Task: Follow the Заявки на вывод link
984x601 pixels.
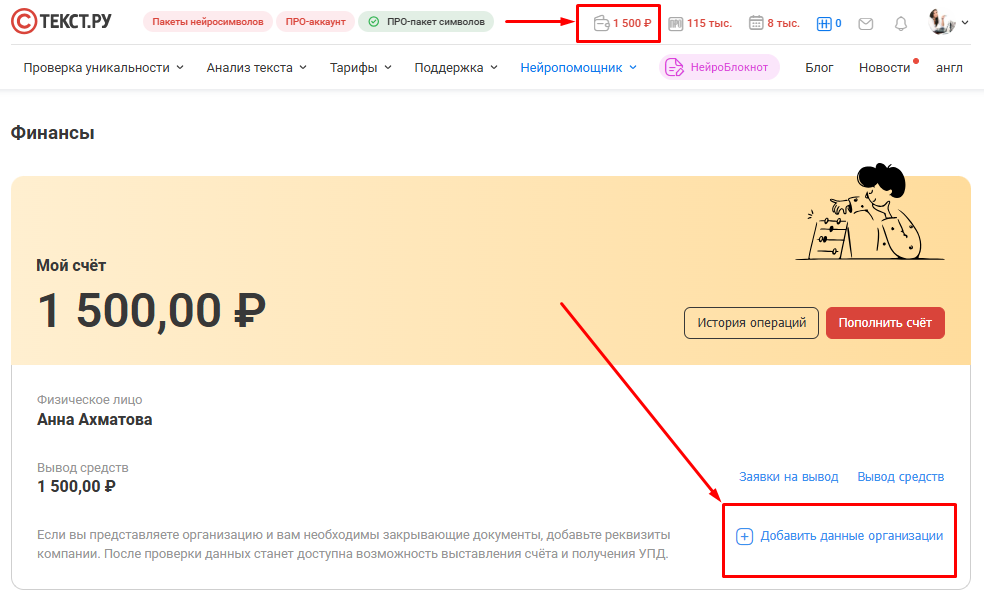Action: click(788, 477)
